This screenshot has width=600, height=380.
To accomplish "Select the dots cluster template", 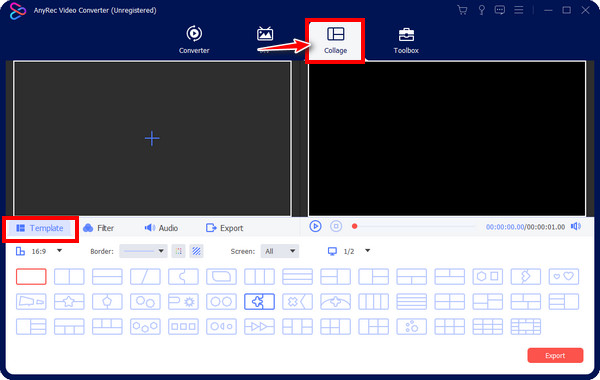I will [x=411, y=327].
